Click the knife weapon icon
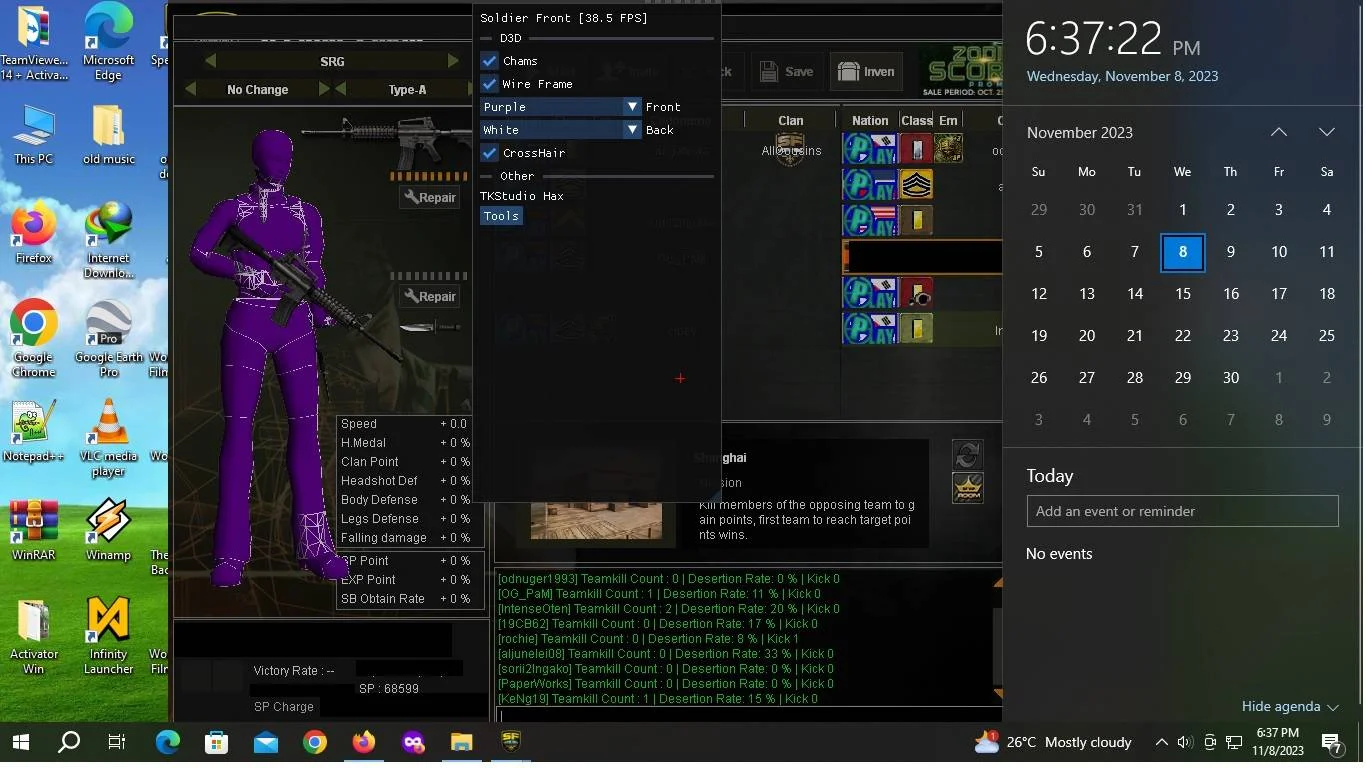This screenshot has height=768, width=1366. point(430,327)
